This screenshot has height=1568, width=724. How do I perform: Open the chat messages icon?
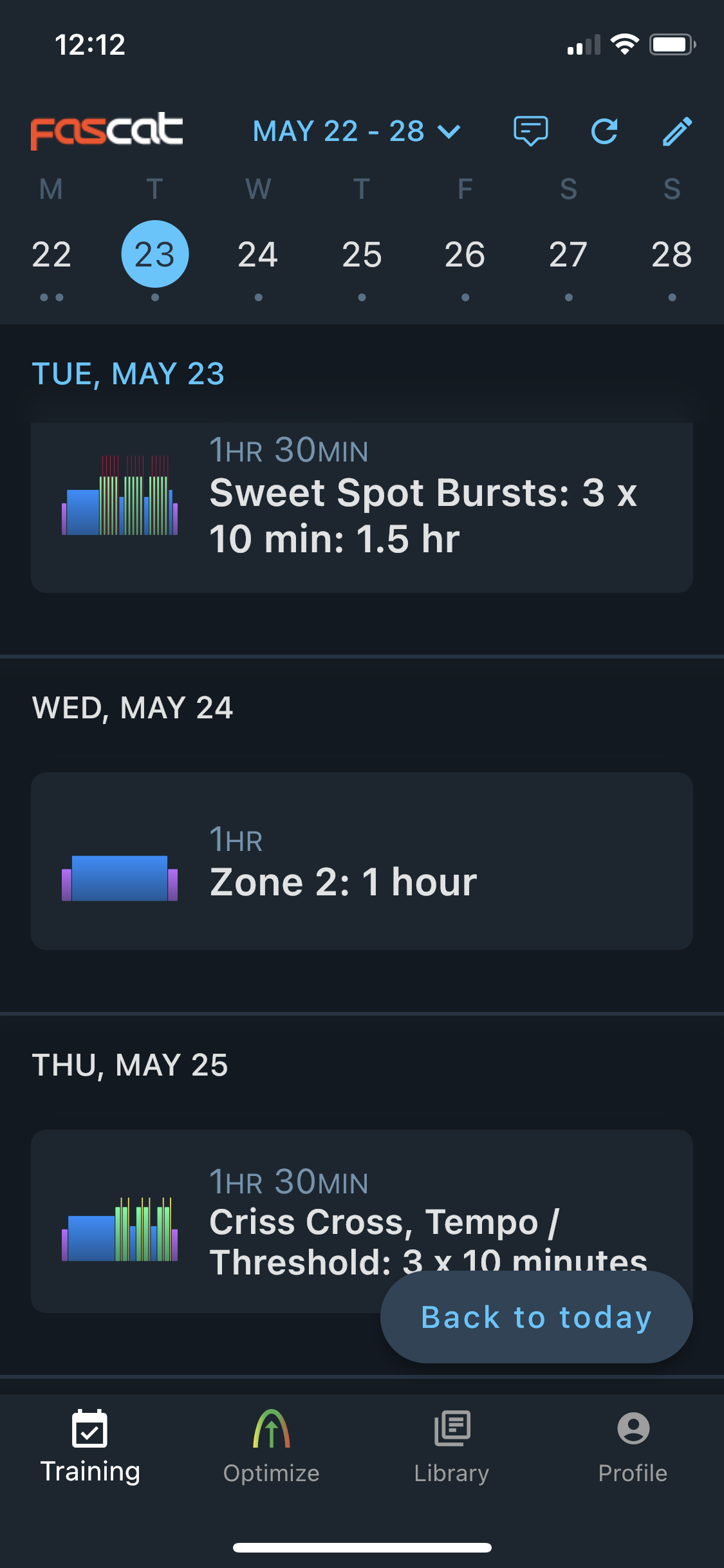point(530,131)
